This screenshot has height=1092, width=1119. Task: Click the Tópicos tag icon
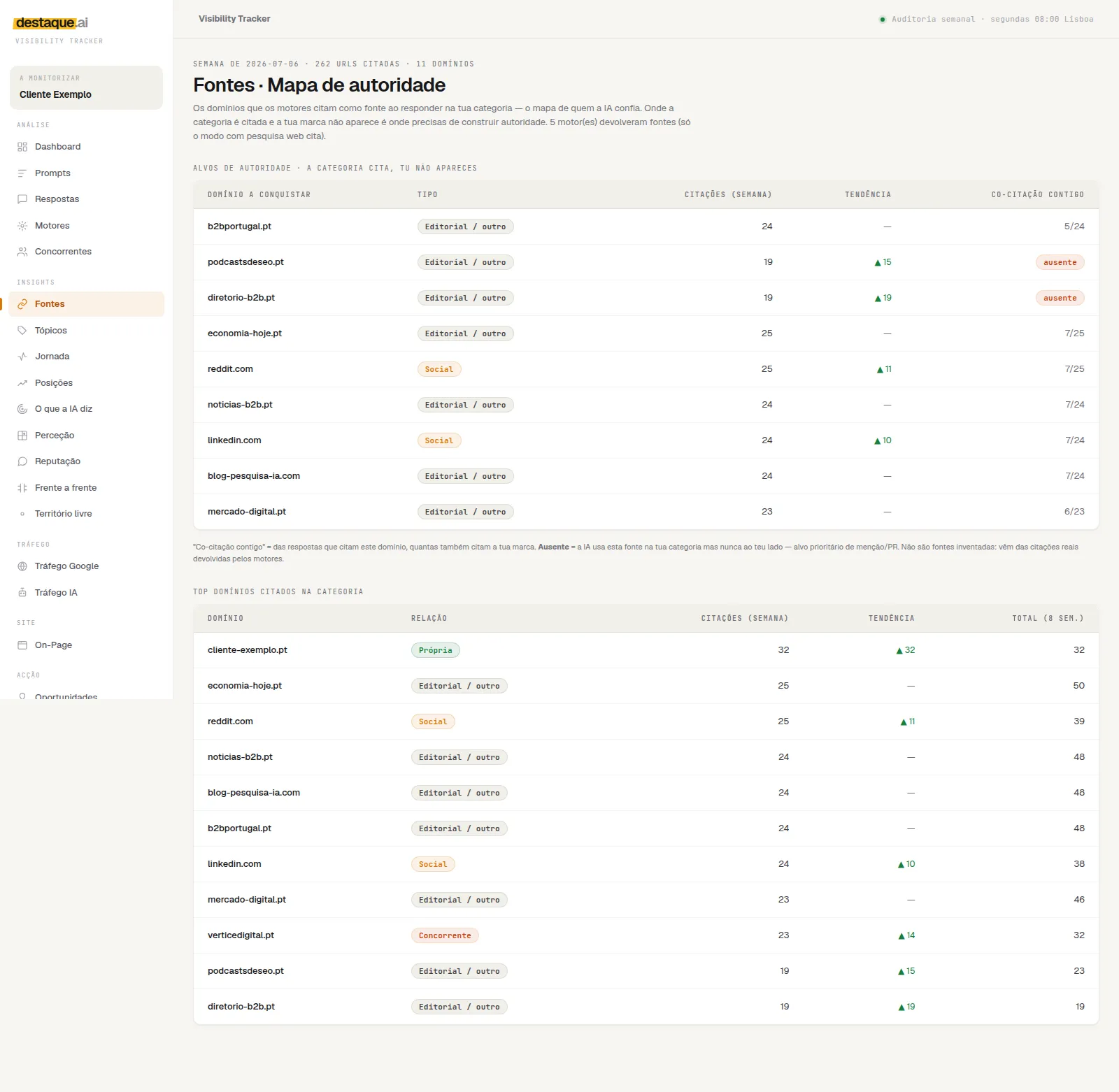(22, 331)
